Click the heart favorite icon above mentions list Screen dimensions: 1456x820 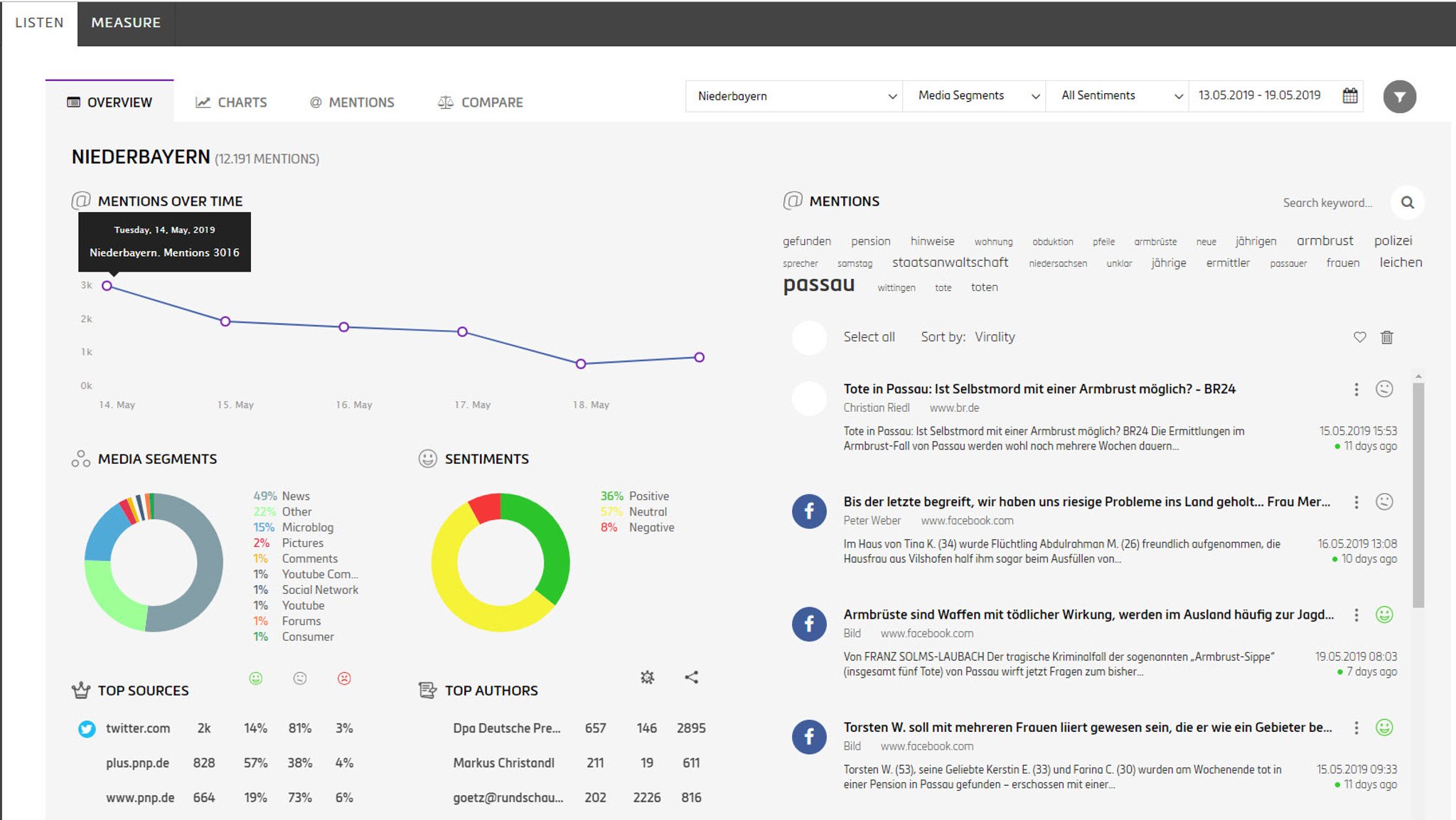(x=1359, y=337)
